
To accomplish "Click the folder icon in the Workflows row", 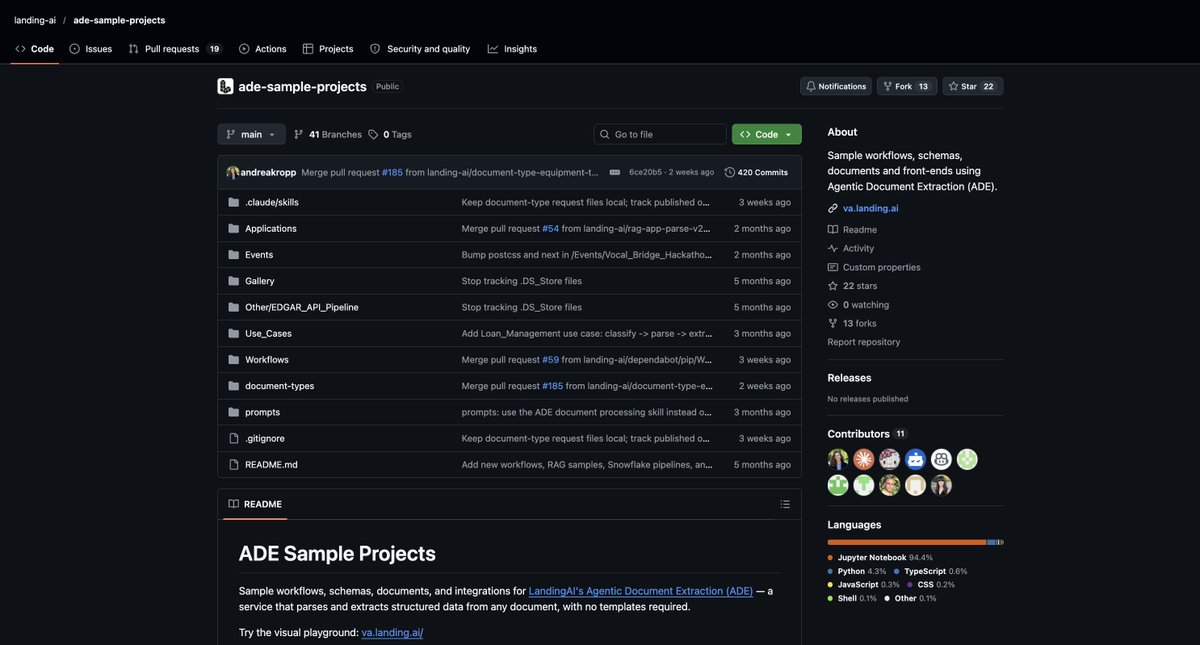I will 234,359.
